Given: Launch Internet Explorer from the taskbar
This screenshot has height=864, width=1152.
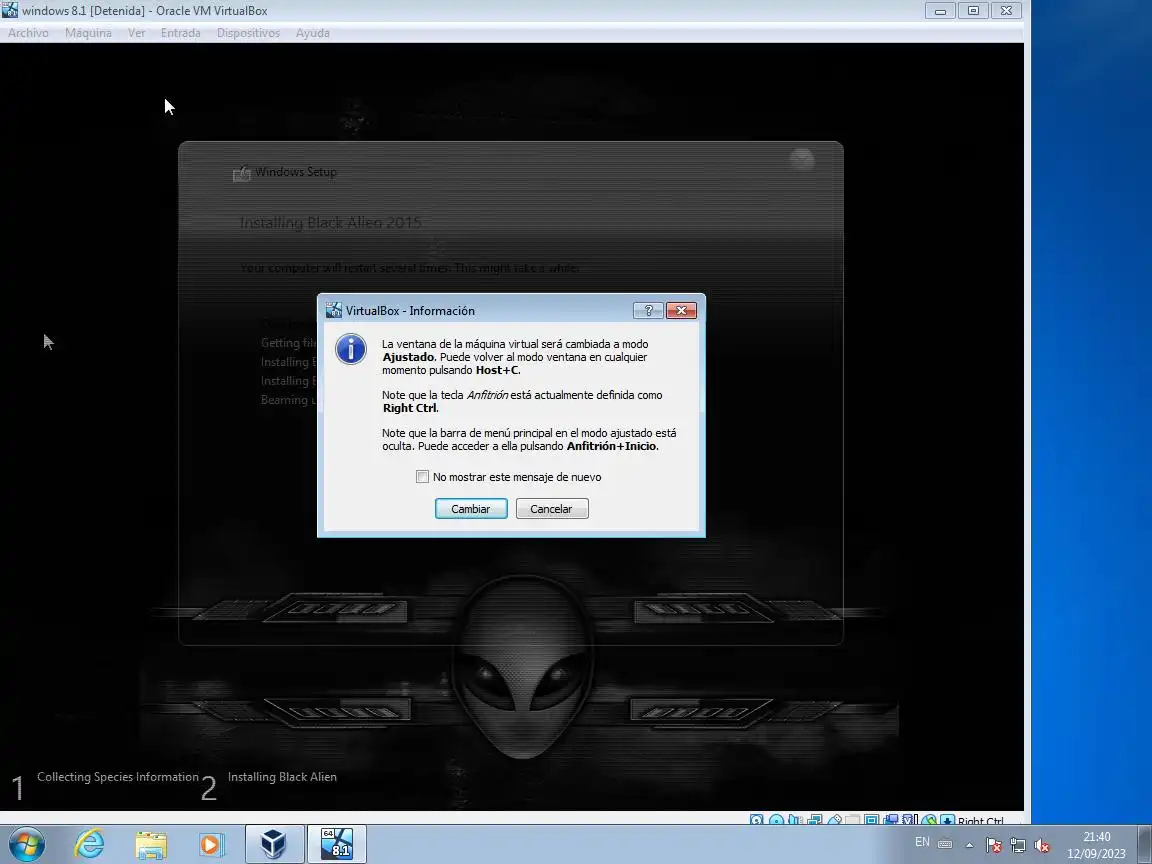Looking at the screenshot, I should [89, 844].
